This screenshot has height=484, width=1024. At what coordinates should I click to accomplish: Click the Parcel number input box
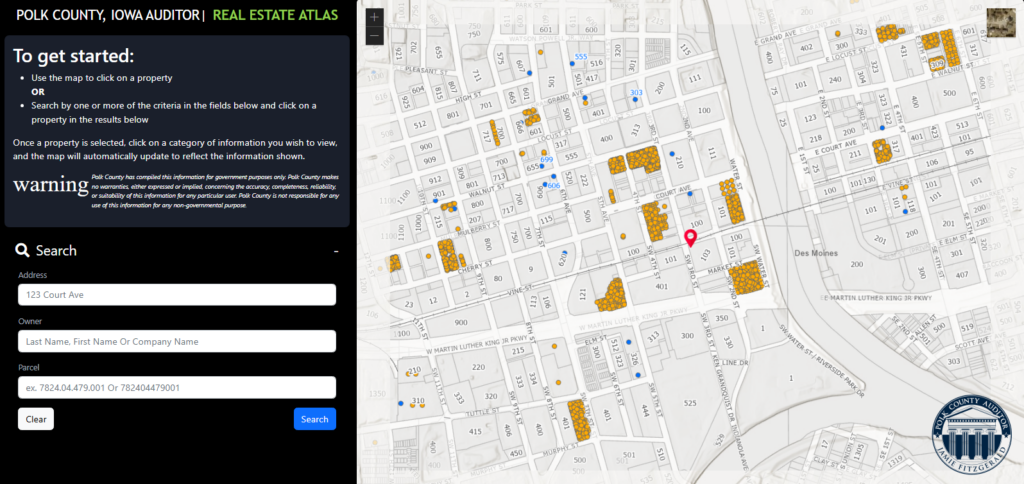pyautogui.click(x=177, y=387)
